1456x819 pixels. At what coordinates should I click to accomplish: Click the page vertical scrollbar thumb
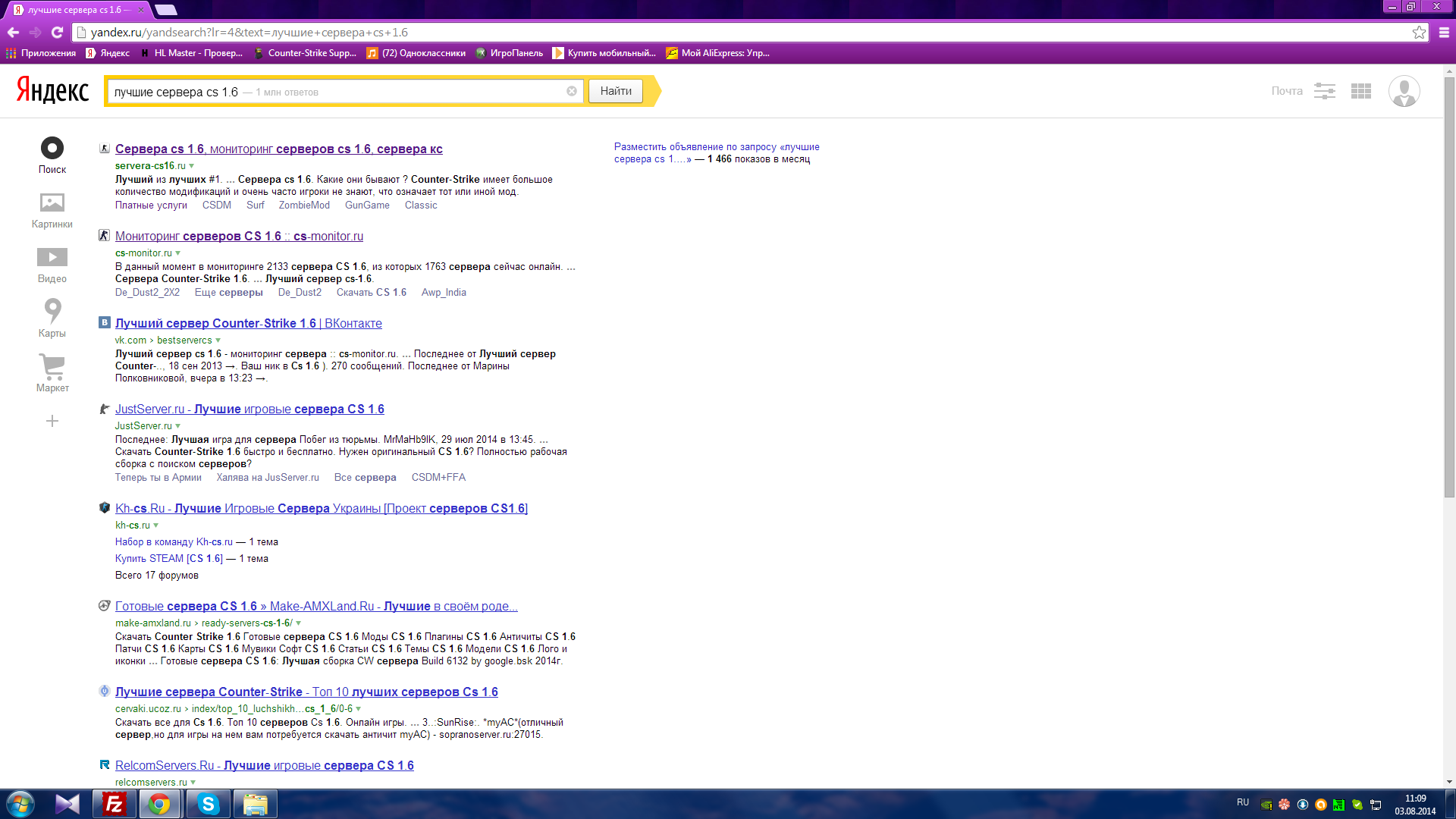pyautogui.click(x=1449, y=287)
